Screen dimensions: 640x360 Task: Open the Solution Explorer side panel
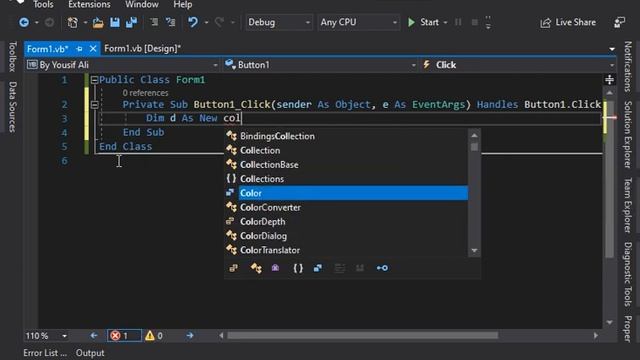click(628, 135)
